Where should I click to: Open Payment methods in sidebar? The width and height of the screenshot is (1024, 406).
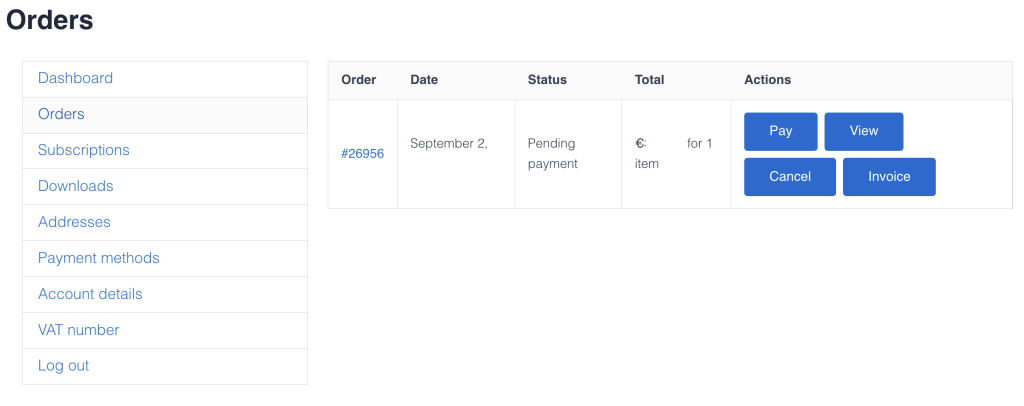point(99,258)
